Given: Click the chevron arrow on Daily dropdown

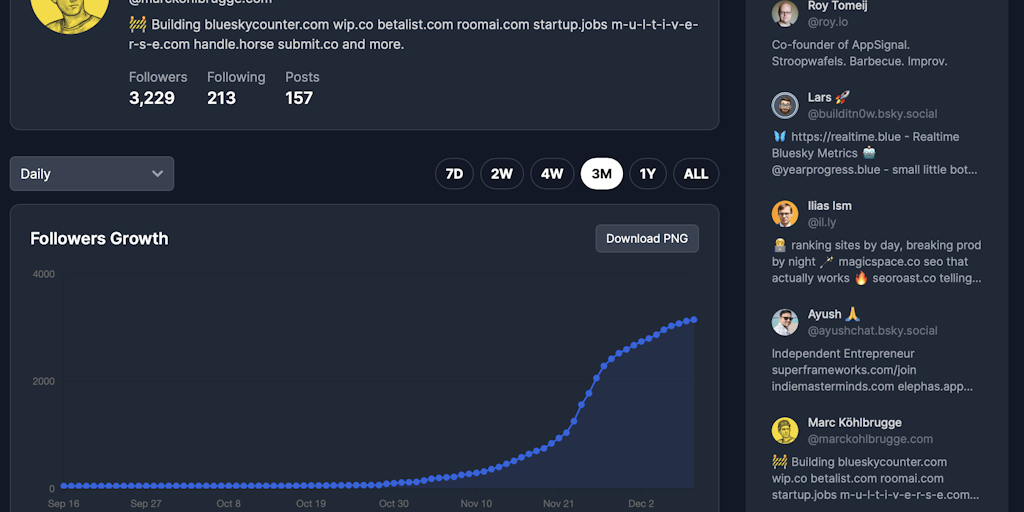Looking at the screenshot, I should point(157,173).
